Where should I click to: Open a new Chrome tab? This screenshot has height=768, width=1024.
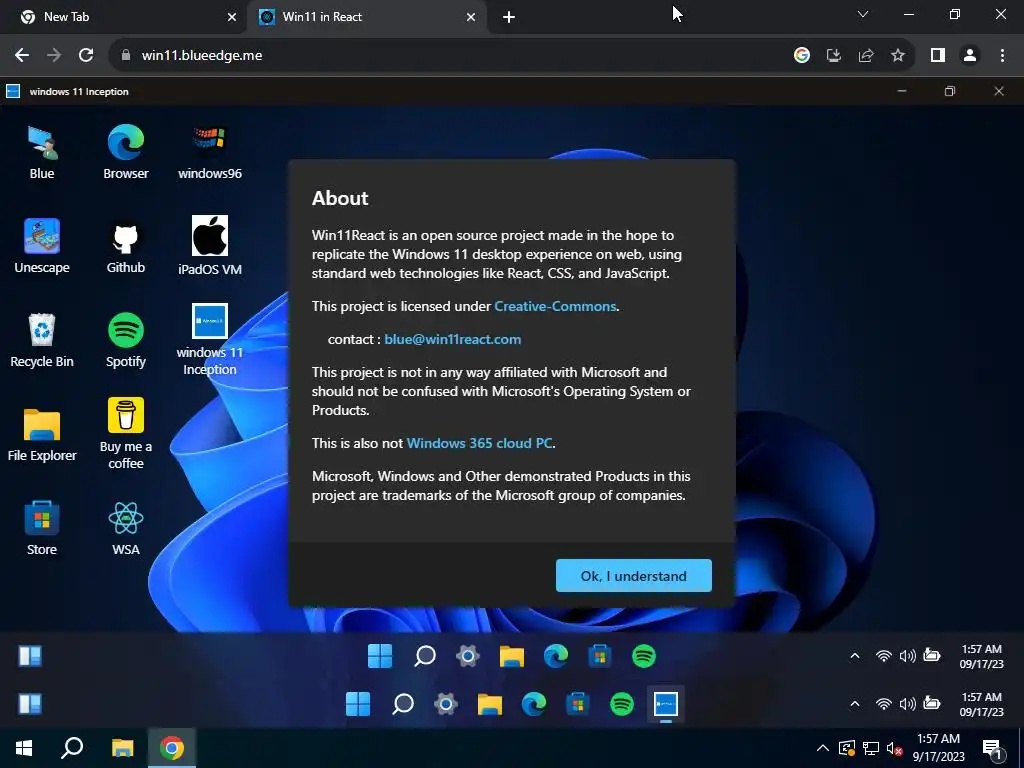[509, 18]
